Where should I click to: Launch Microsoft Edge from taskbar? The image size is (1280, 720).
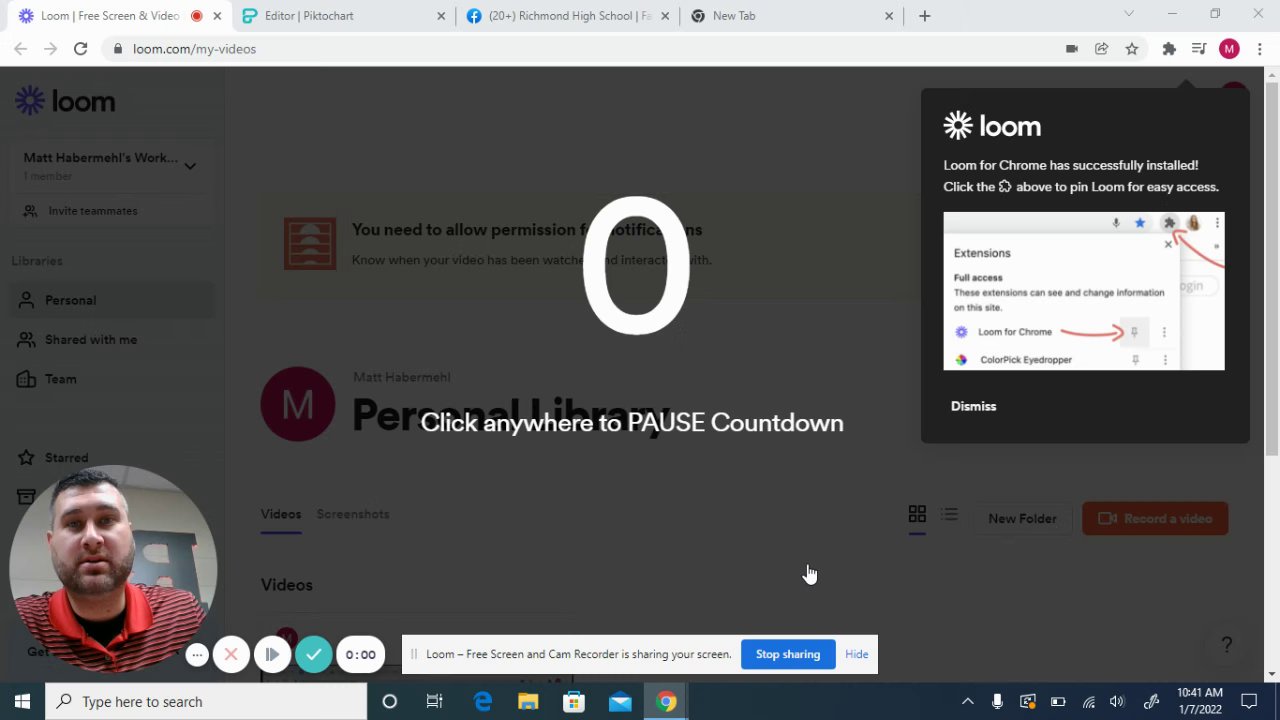click(x=482, y=701)
